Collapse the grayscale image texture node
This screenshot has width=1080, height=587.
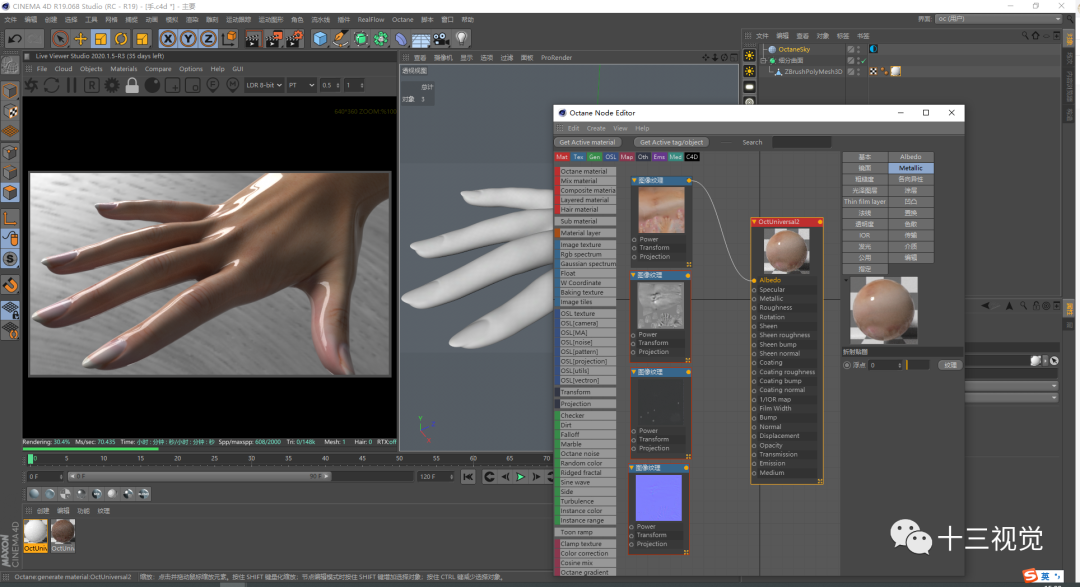coord(633,275)
